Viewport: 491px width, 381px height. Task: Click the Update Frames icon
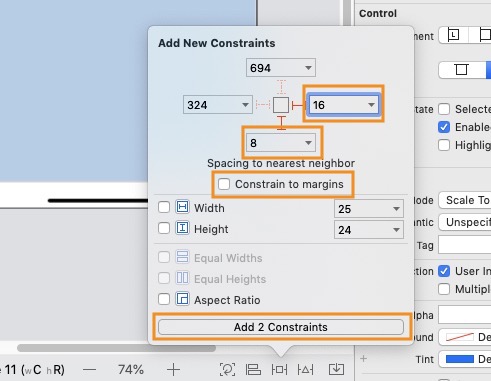point(227,369)
